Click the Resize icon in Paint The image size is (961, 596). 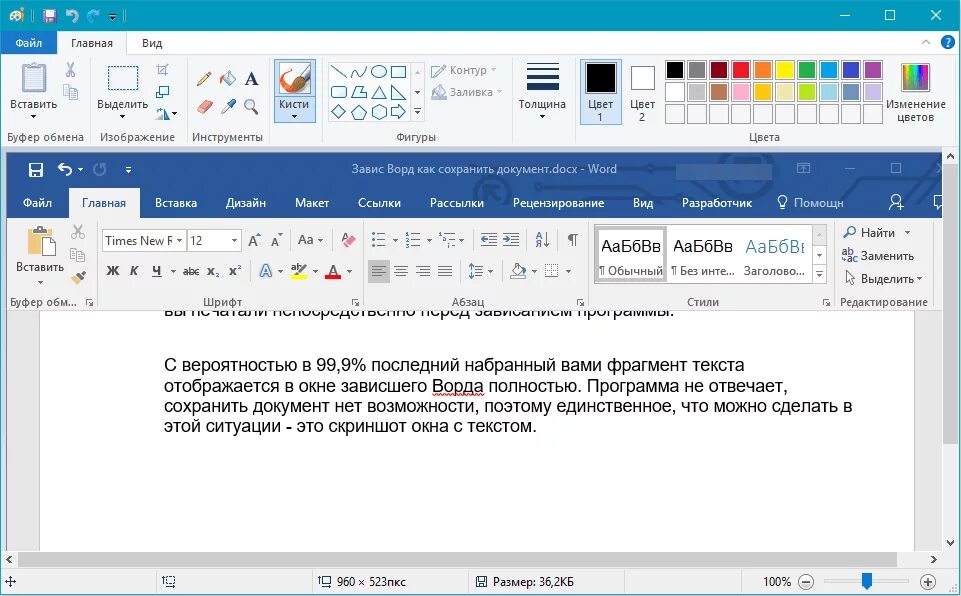coord(162,92)
